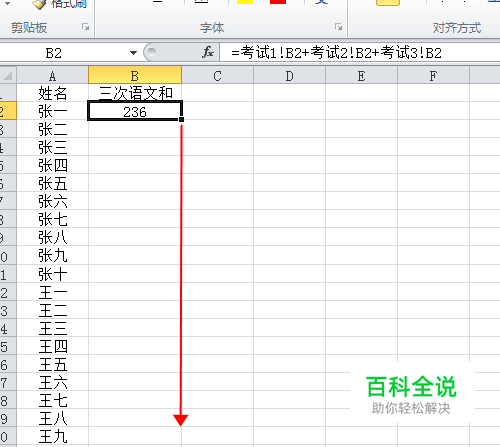Image resolution: width=500 pixels, height=447 pixels.
Task: Open the 剪贴板 clipboard dialog launcher
Action: tap(86, 27)
